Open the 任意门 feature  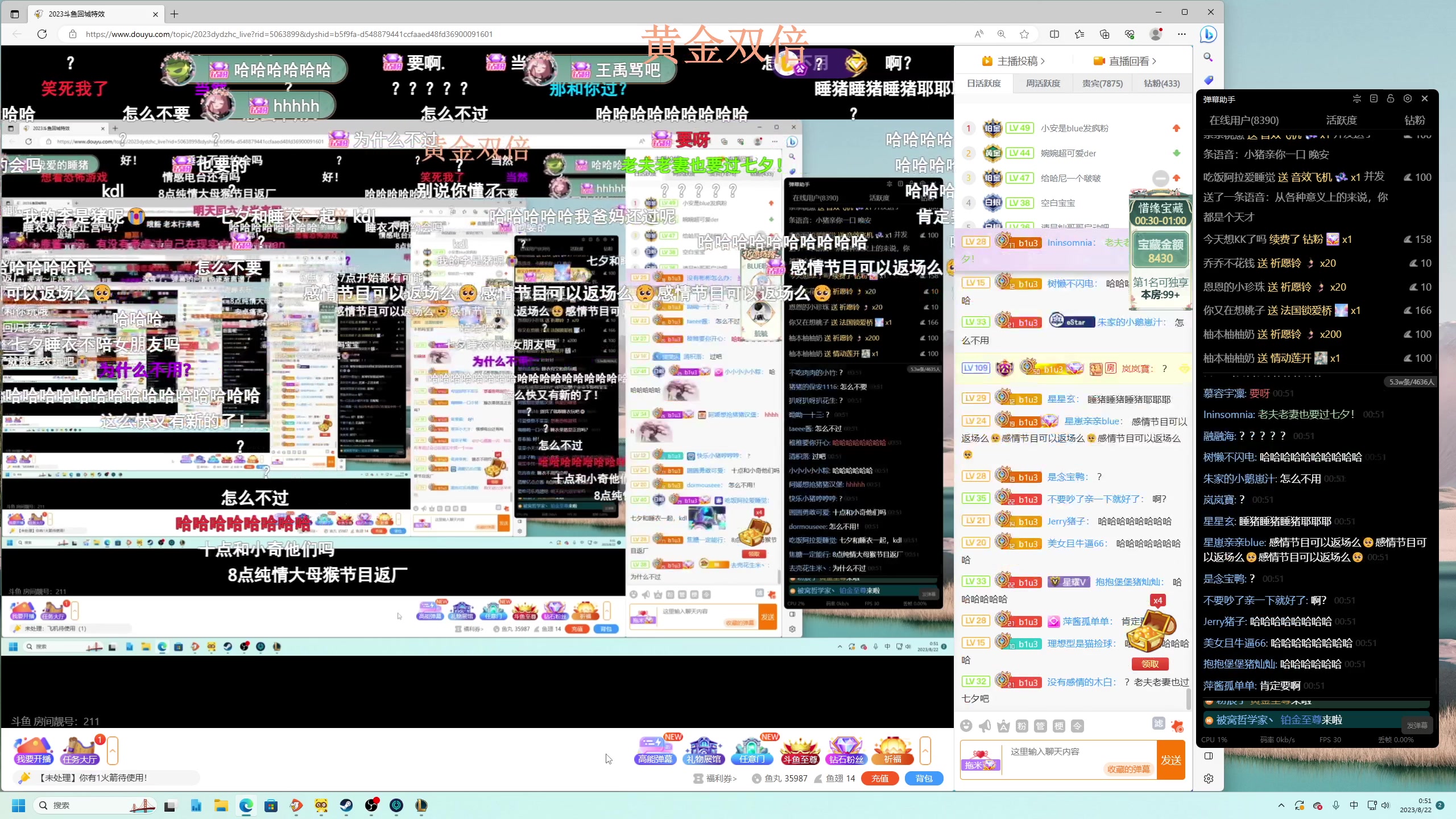(x=752, y=750)
